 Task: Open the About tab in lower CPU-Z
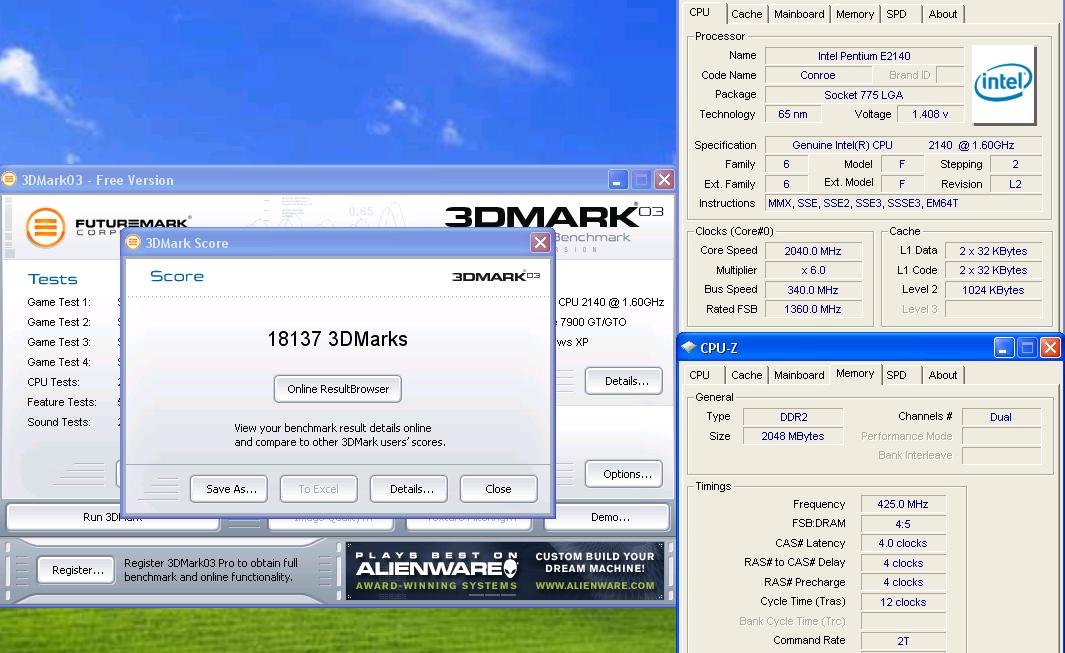point(943,375)
